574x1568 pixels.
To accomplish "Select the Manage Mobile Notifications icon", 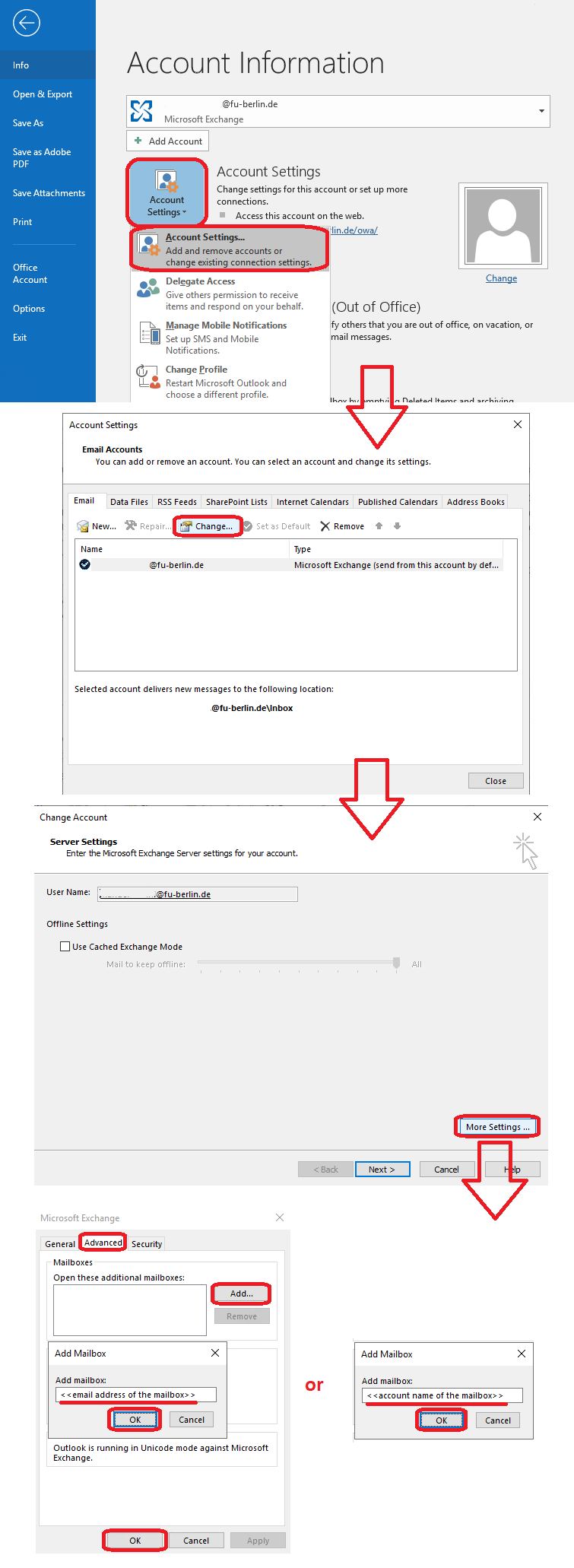I will coord(148,333).
